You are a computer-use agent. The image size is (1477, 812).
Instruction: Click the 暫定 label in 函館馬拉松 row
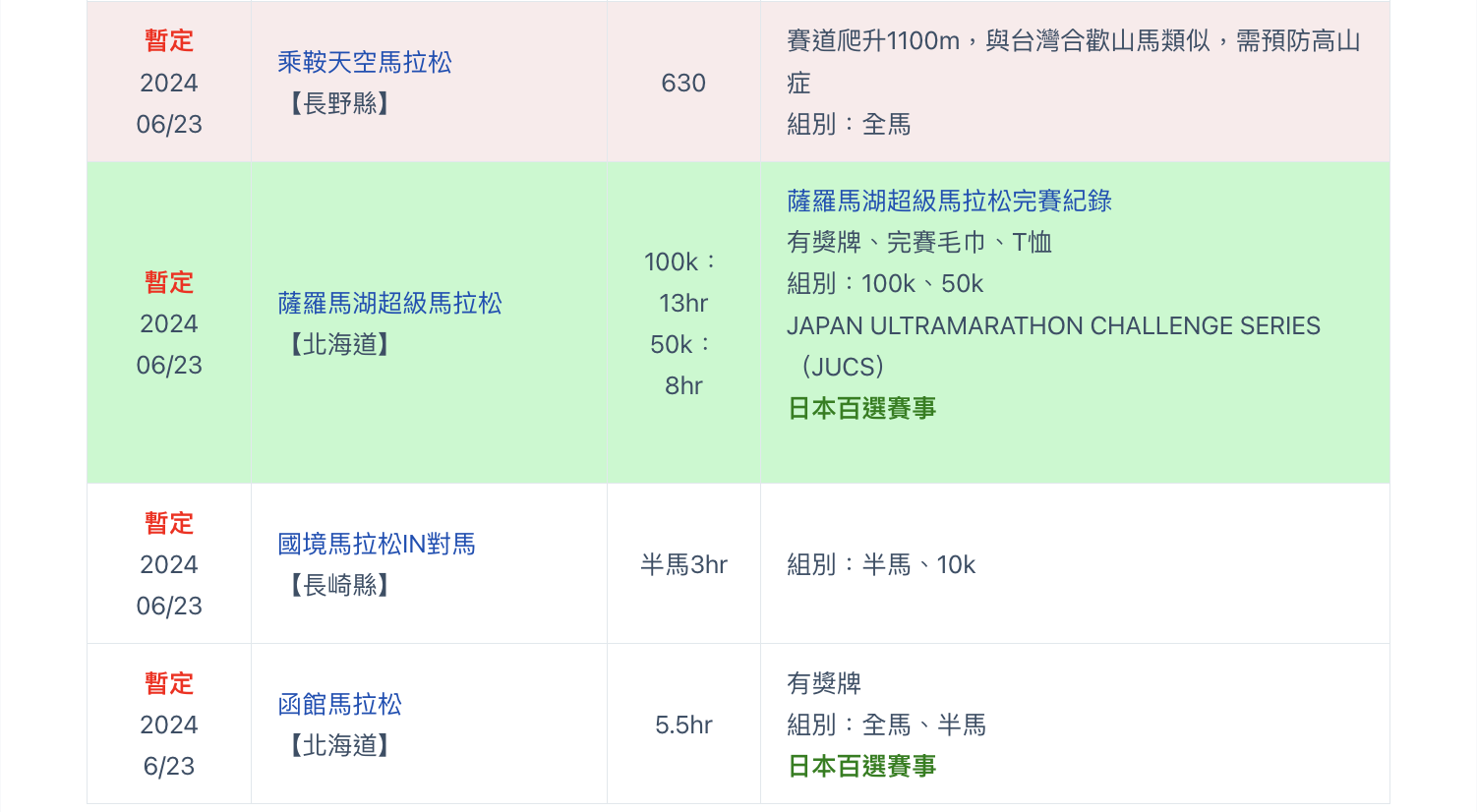pos(169,683)
